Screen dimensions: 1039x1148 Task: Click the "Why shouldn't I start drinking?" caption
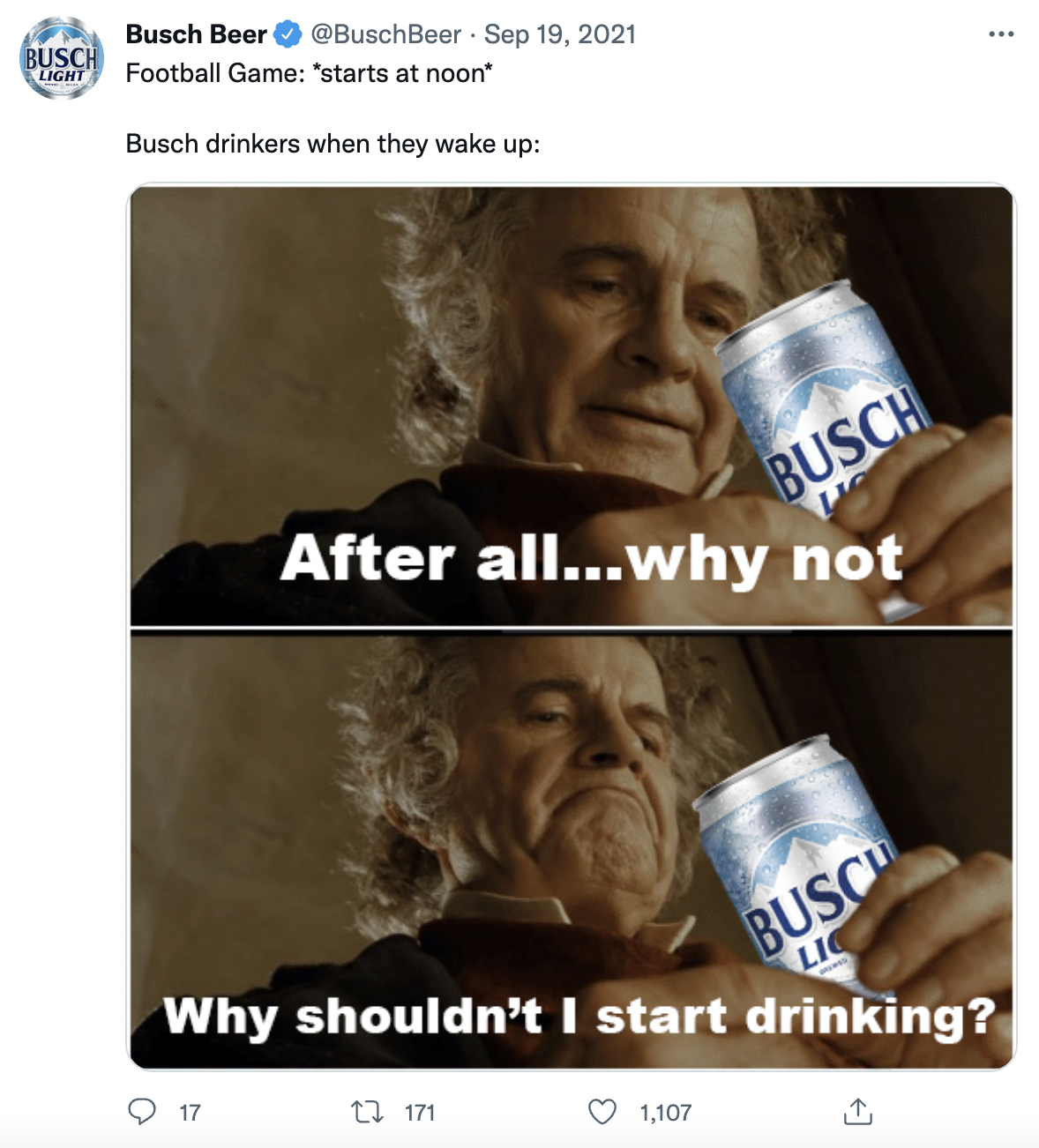tap(579, 1017)
